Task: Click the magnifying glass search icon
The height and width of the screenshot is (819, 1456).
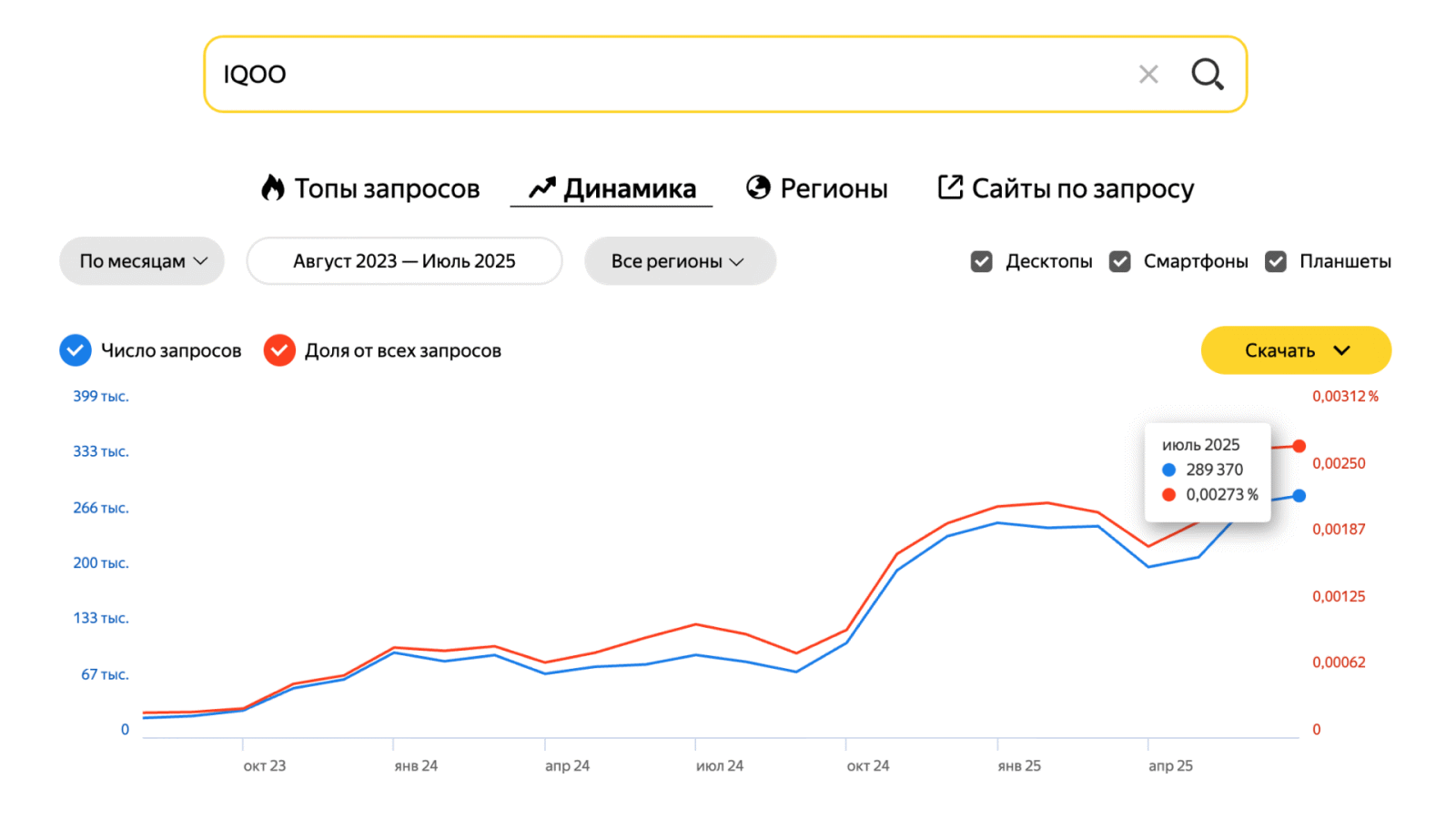Action: (x=1207, y=74)
